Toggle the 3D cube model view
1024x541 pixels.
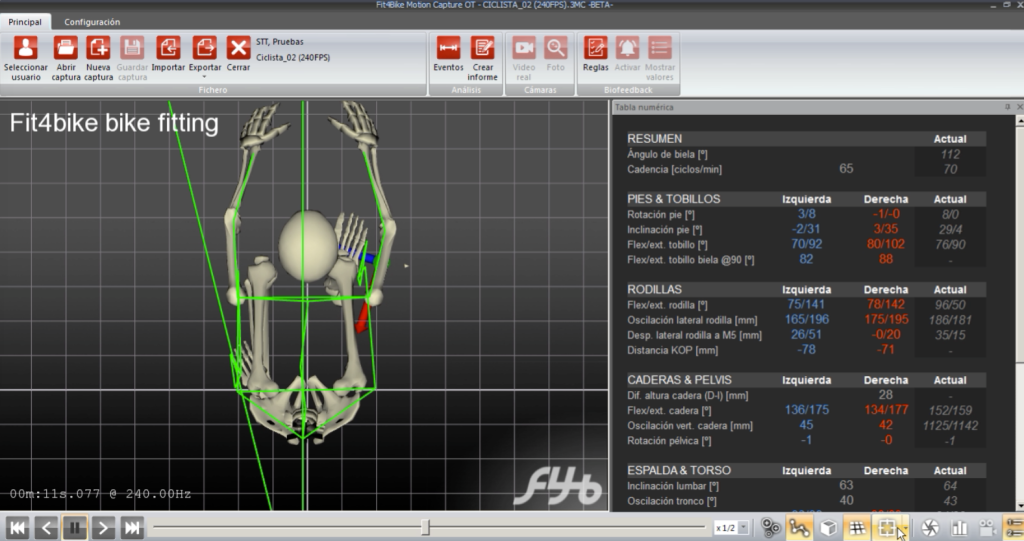point(828,527)
